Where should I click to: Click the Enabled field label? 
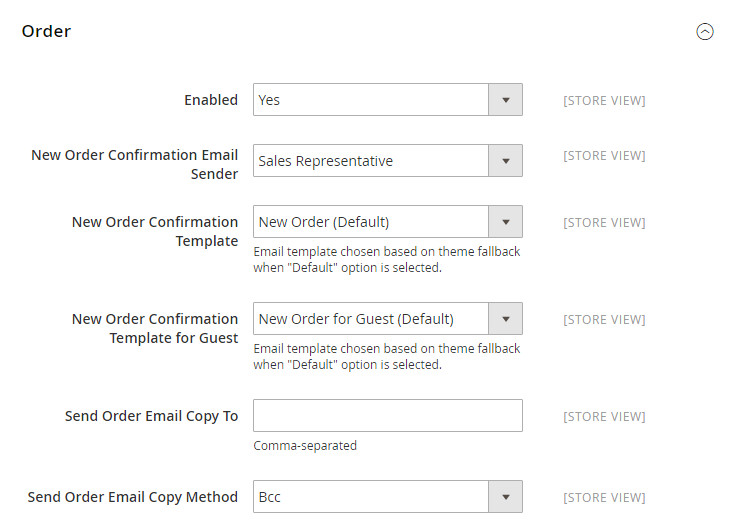coord(211,100)
